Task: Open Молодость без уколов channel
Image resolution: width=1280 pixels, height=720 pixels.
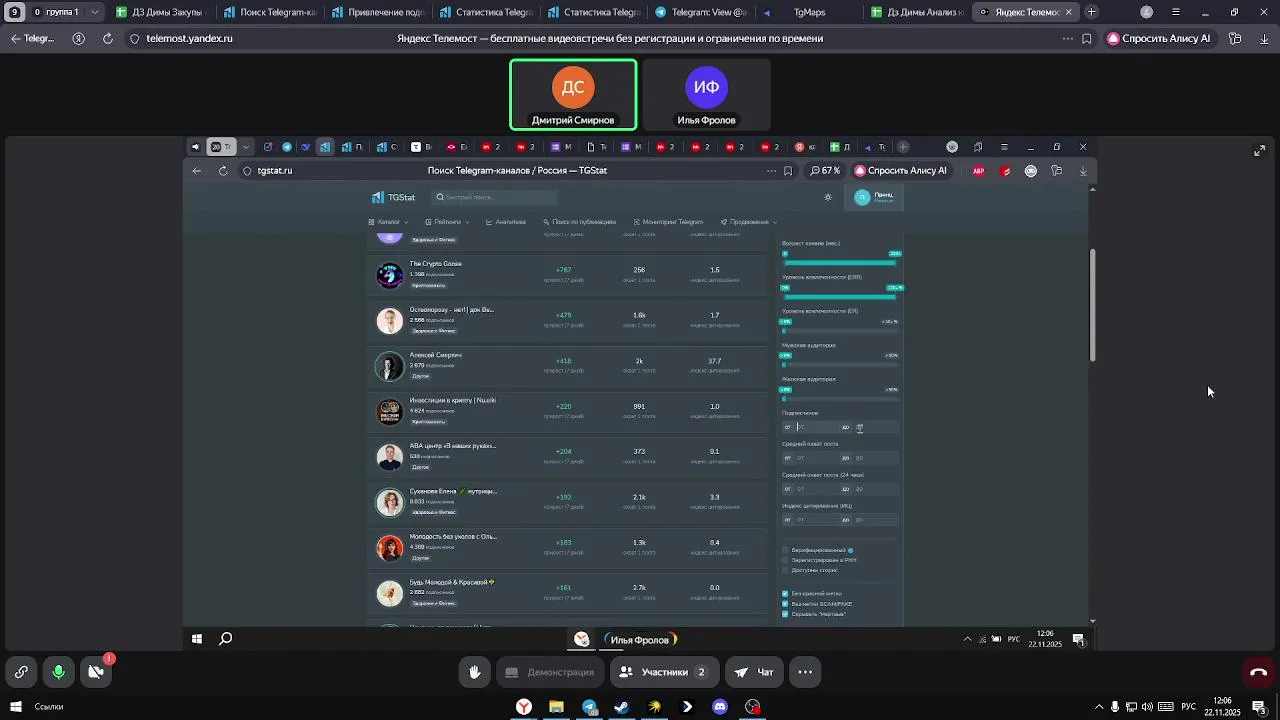Action: coord(452,537)
